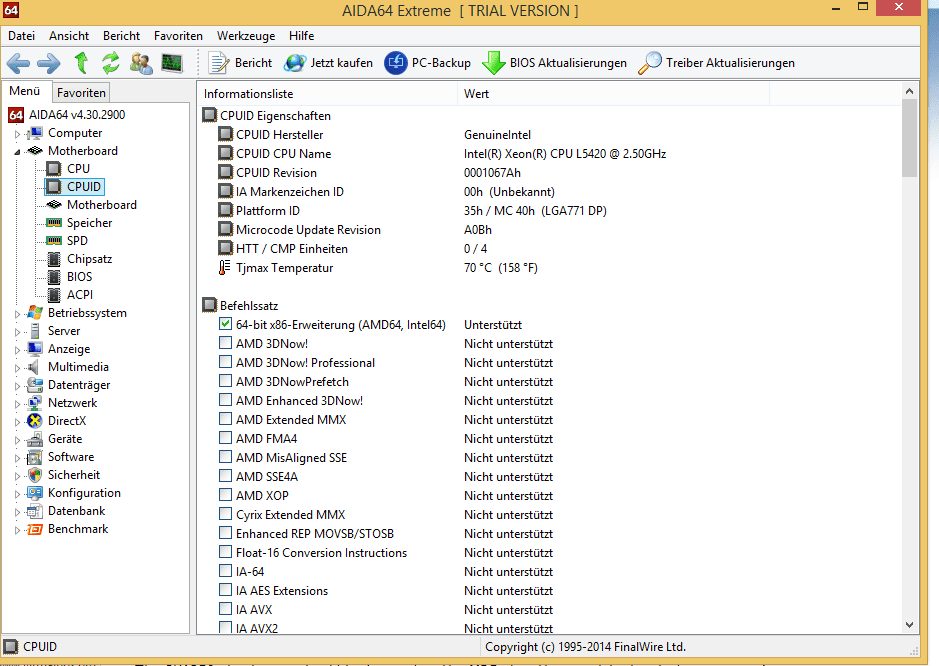This screenshot has height=666, width=939.
Task: Select the Speicher memory icon item
Action: (x=54, y=223)
